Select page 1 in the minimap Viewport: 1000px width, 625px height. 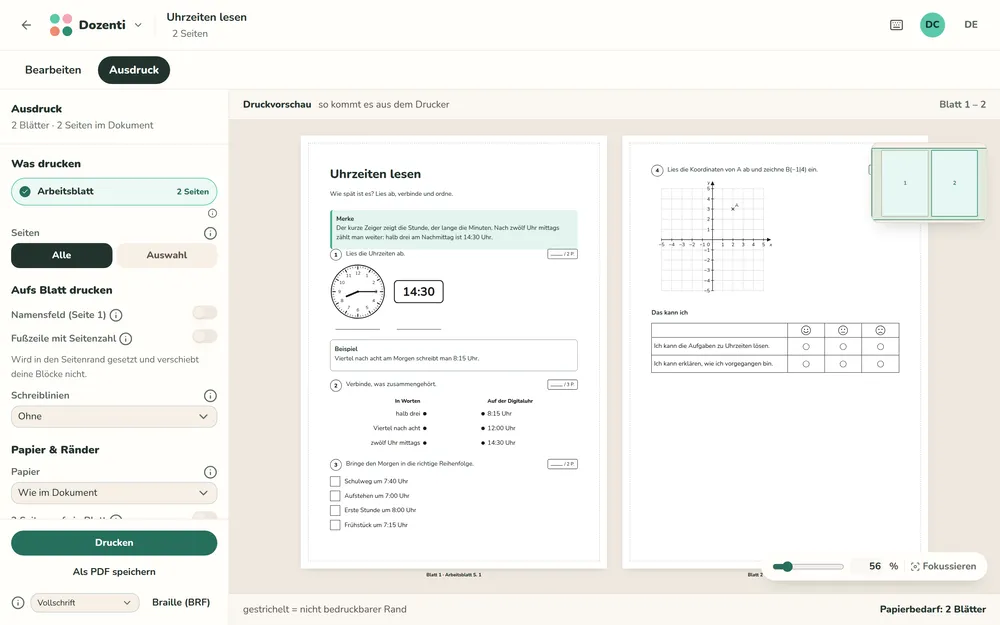[x=905, y=183]
